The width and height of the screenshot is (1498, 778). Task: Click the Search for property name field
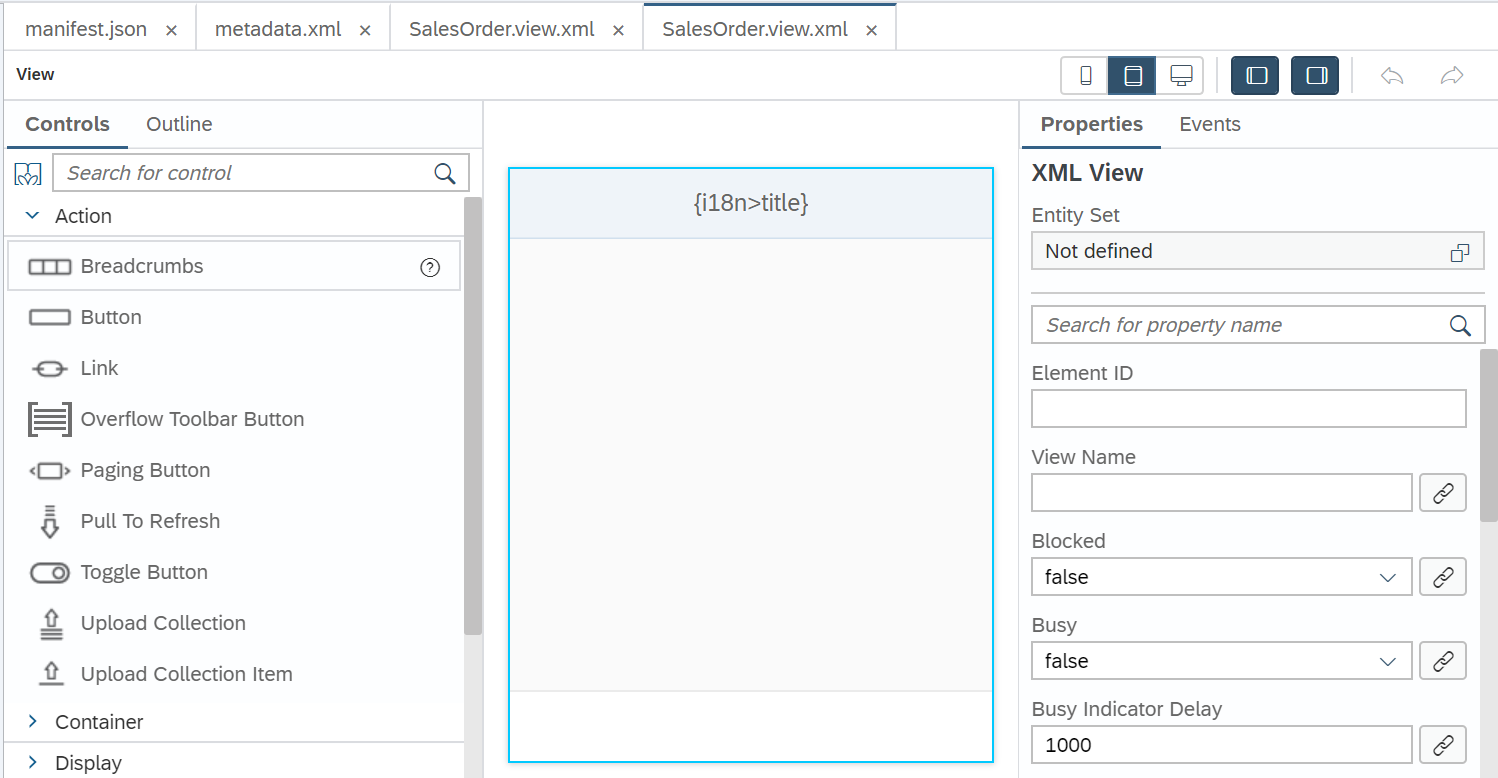(1258, 325)
